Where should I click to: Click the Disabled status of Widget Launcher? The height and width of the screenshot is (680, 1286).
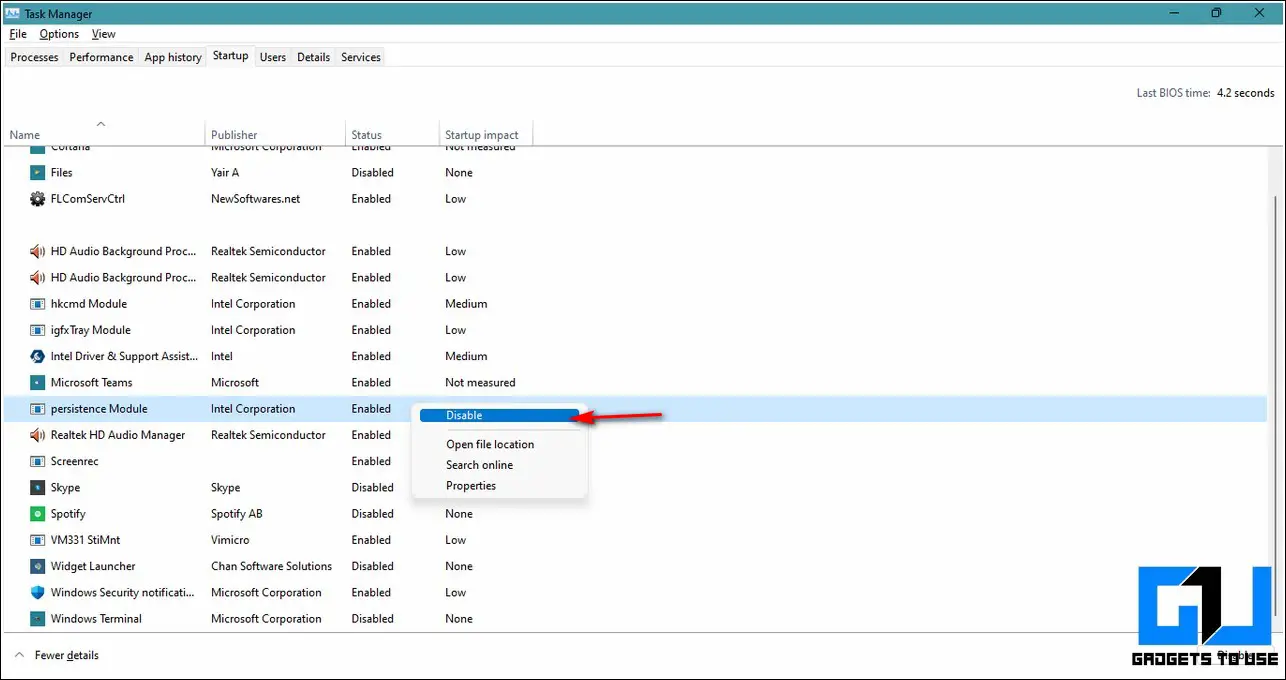tap(372, 566)
